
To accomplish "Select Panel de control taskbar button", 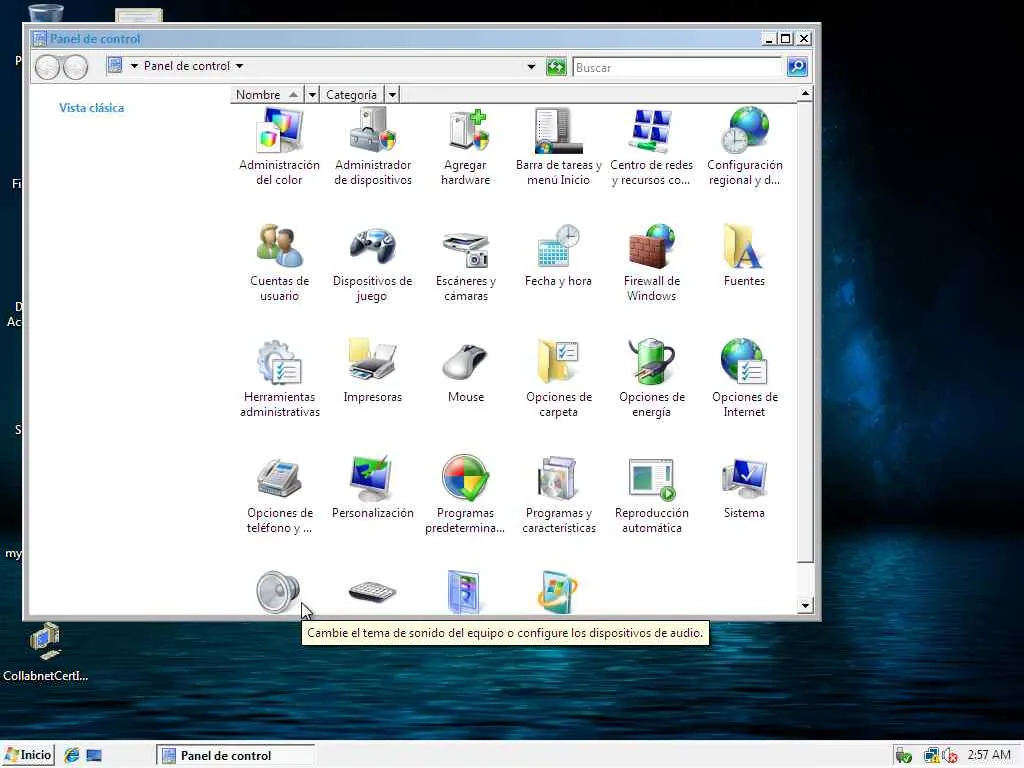I will 236,756.
